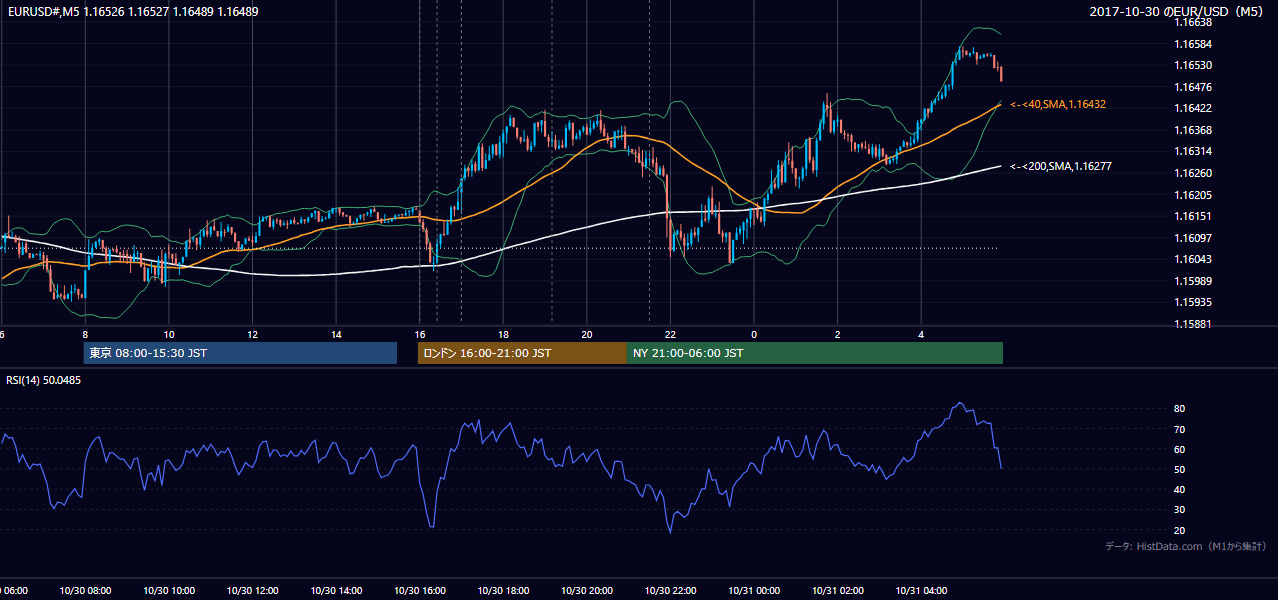Viewport: 1278px width, 600px height.
Task: Click price axis value 1.15935
Action: click(1194, 302)
